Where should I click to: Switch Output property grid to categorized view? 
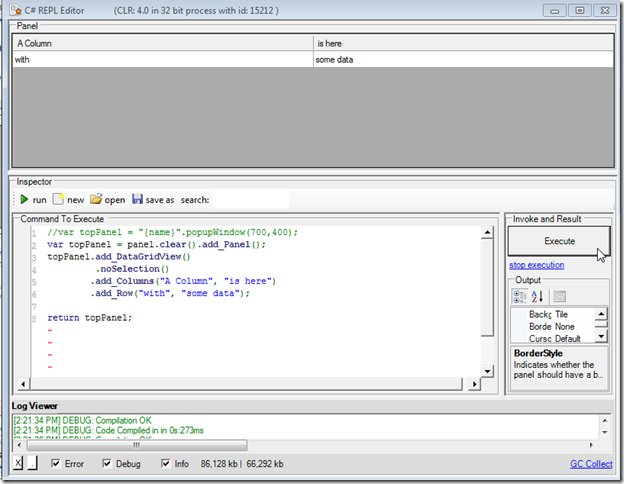(520, 297)
